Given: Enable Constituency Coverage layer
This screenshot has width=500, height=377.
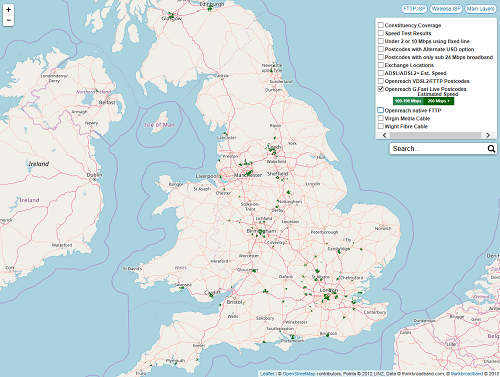Looking at the screenshot, I should pyautogui.click(x=380, y=25).
